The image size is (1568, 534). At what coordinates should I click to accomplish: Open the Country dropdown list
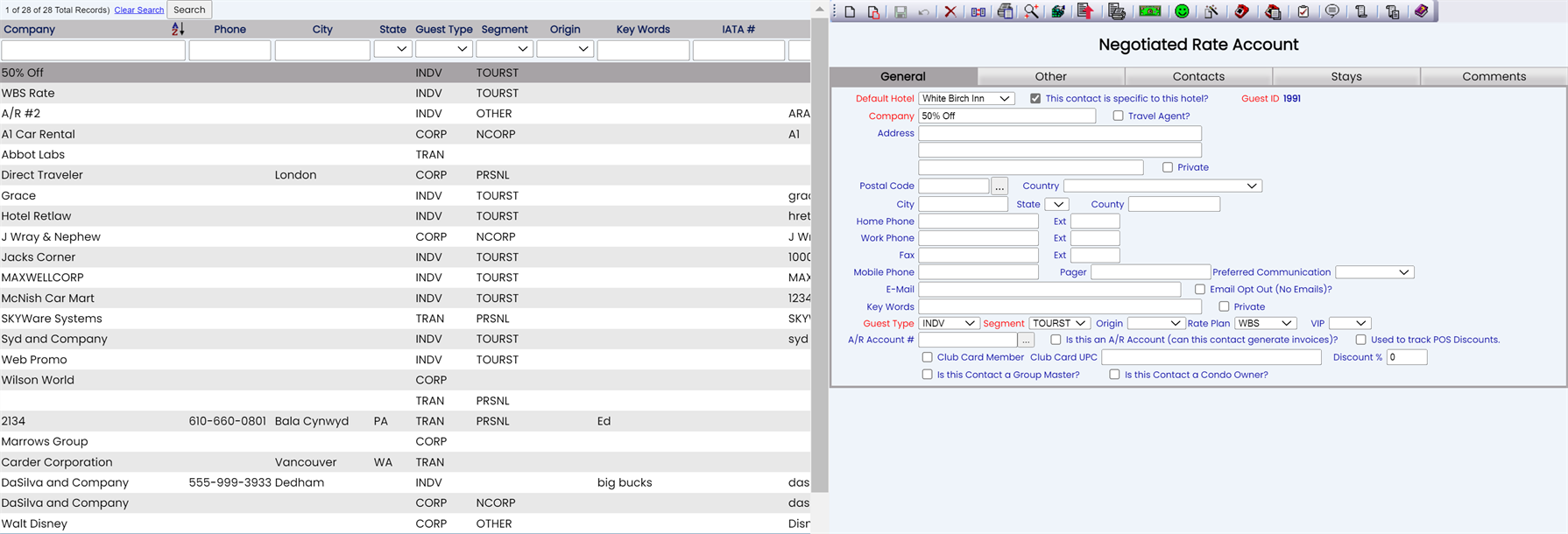(x=1162, y=186)
